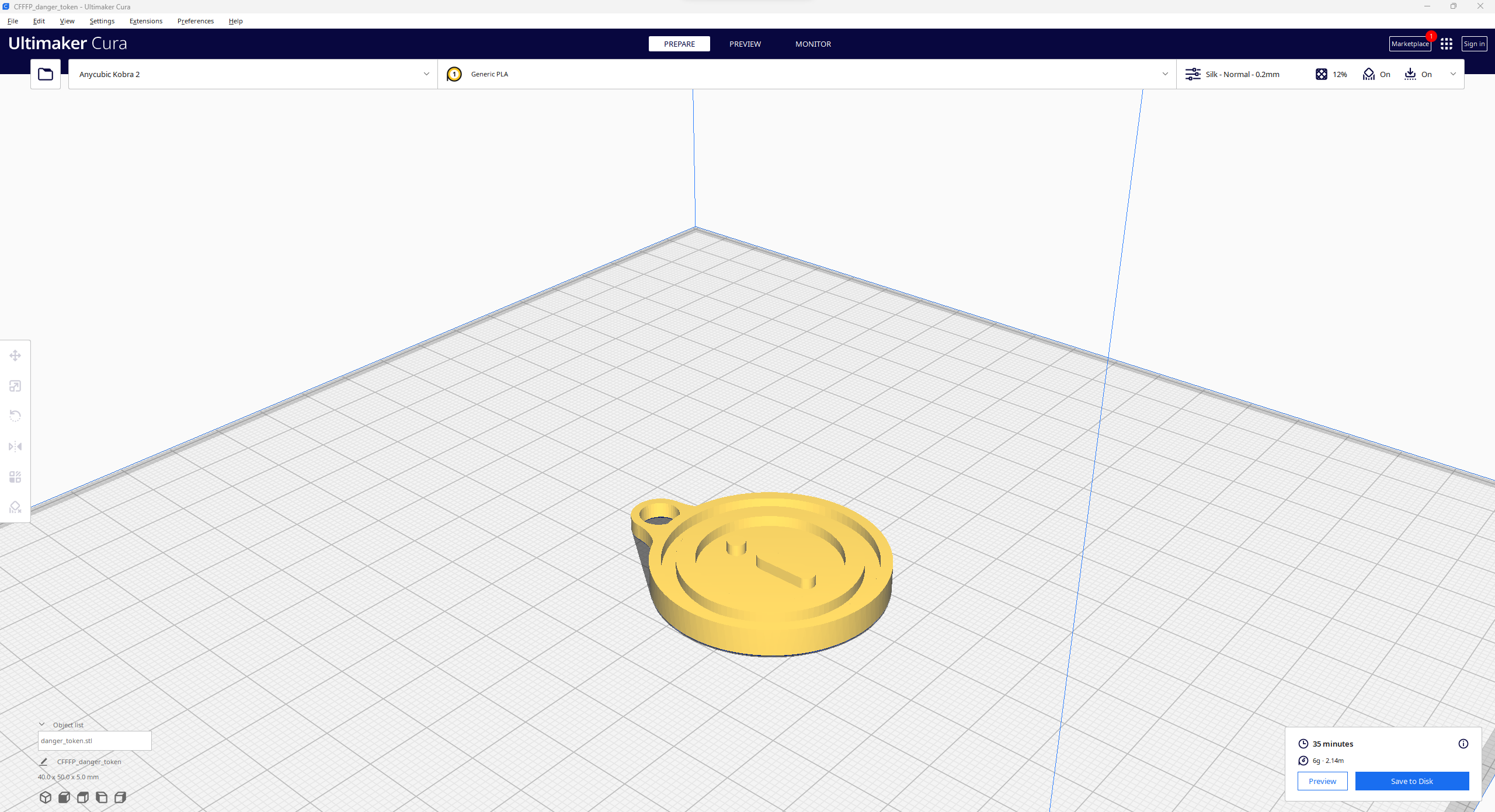Toggle adhesion setting to Off
Image resolution: width=1495 pixels, height=812 pixels.
(1418, 74)
